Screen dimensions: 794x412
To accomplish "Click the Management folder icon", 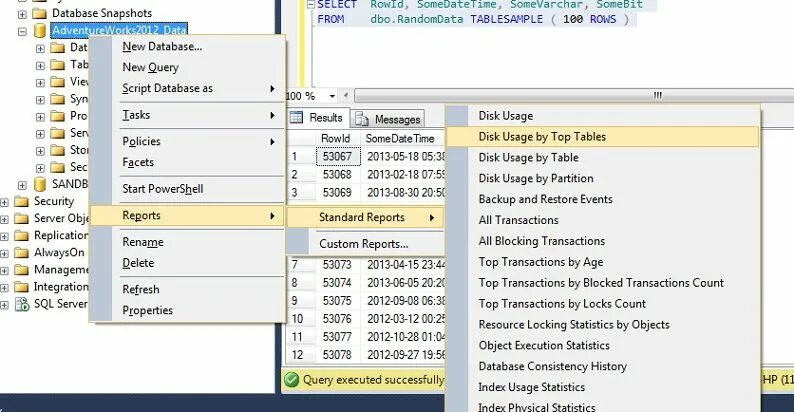I will click(21, 270).
